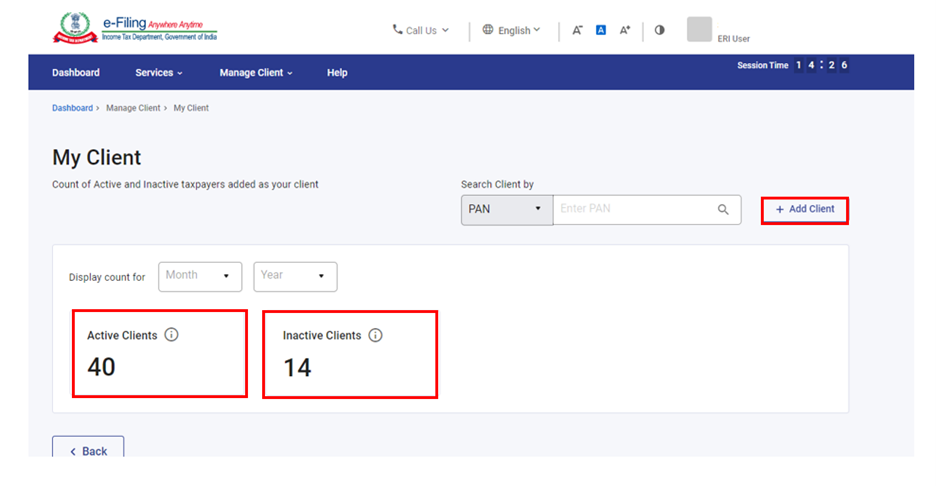The height and width of the screenshot is (486, 936).
Task: Open the Month dropdown
Action: coord(200,276)
